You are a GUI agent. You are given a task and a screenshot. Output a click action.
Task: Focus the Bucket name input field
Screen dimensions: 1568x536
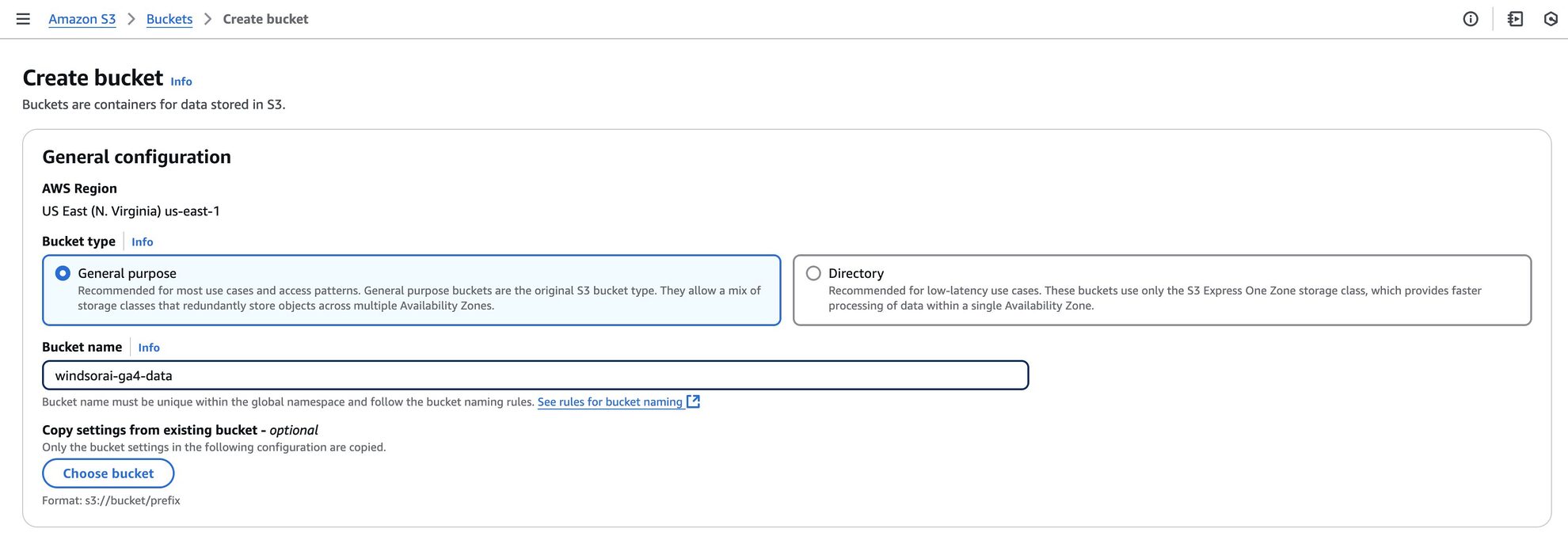(x=535, y=375)
